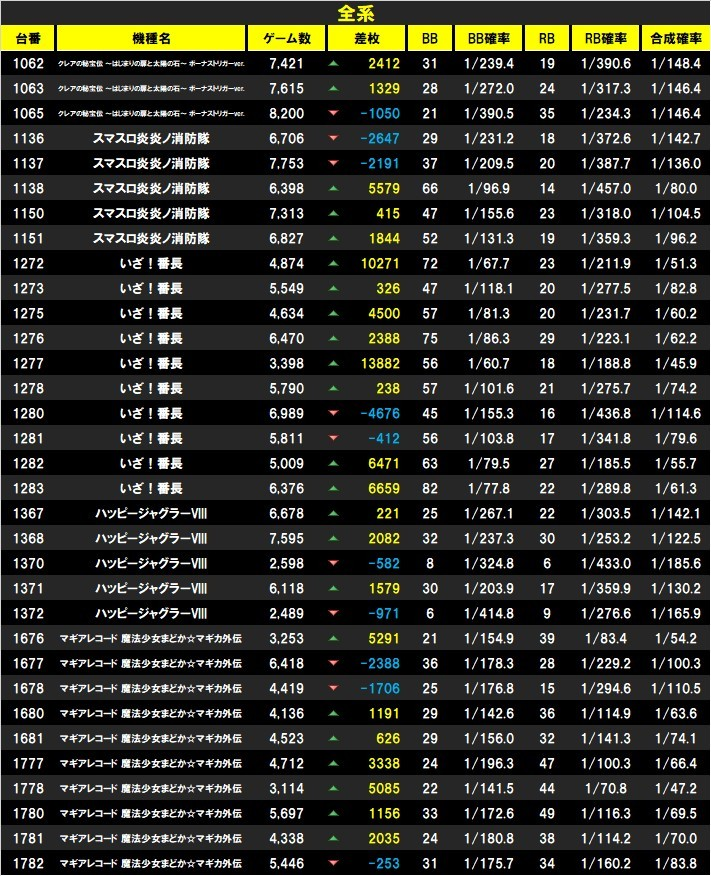This screenshot has height=876, width=711.
Task: Select machine number 1680
Action: (x=28, y=713)
